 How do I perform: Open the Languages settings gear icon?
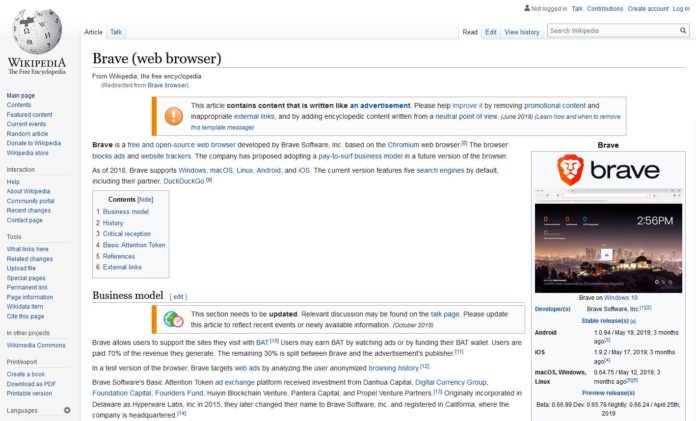pos(67,410)
